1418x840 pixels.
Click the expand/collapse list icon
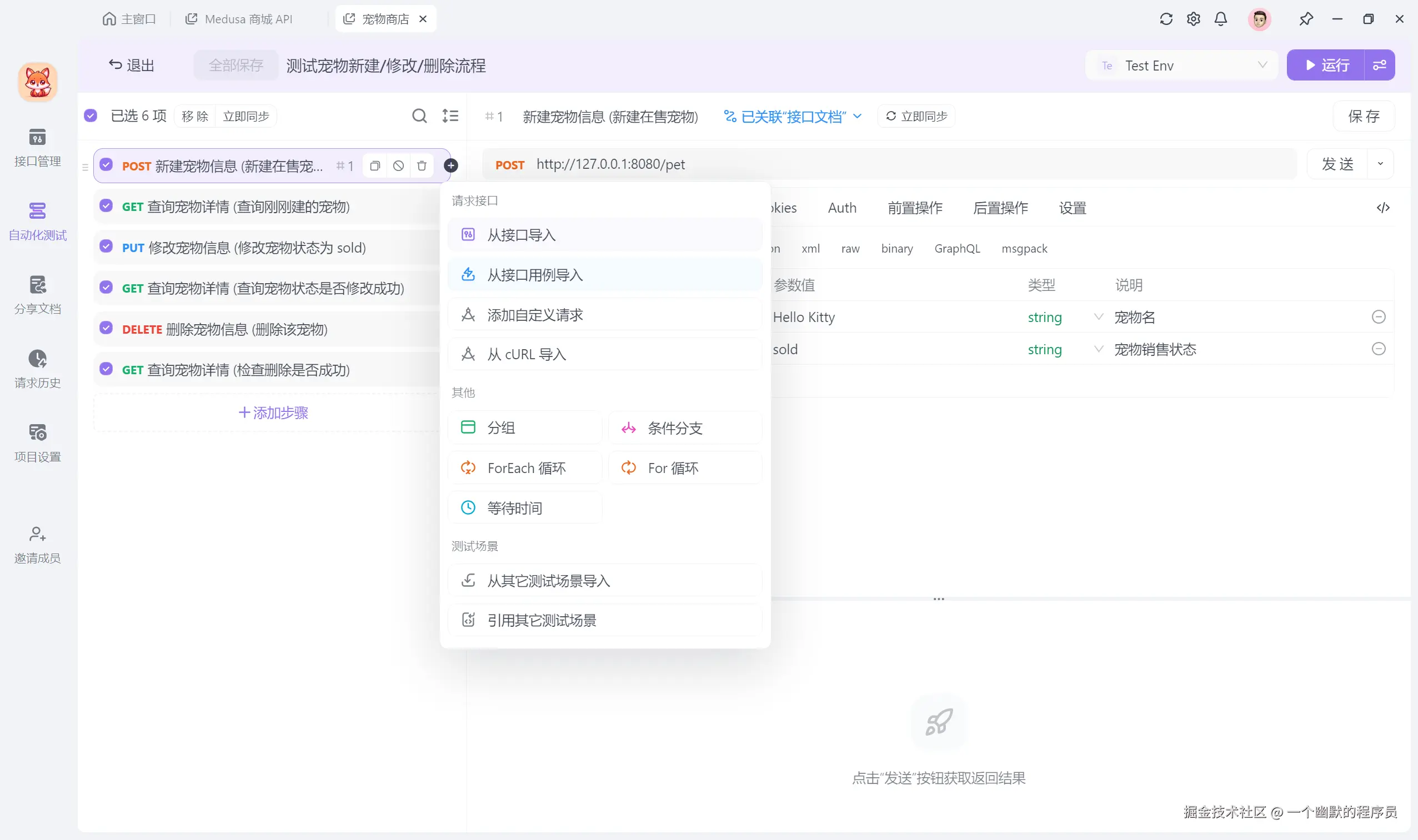pos(450,116)
